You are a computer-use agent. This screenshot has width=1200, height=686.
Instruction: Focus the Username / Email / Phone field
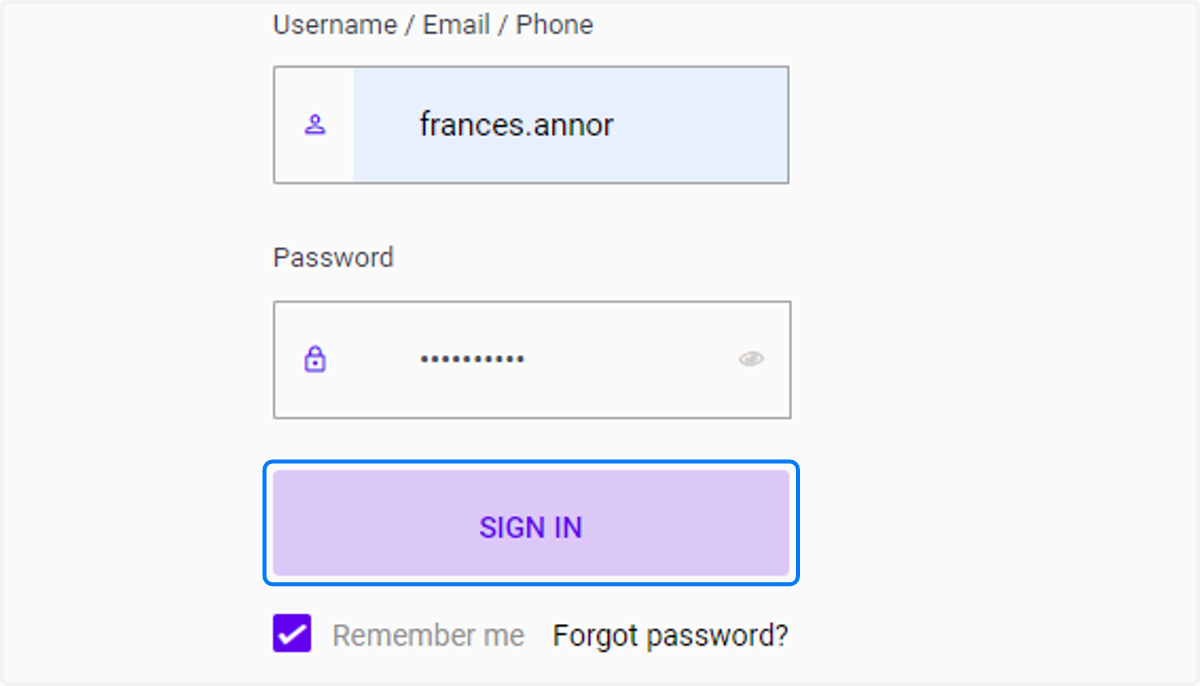click(x=531, y=125)
